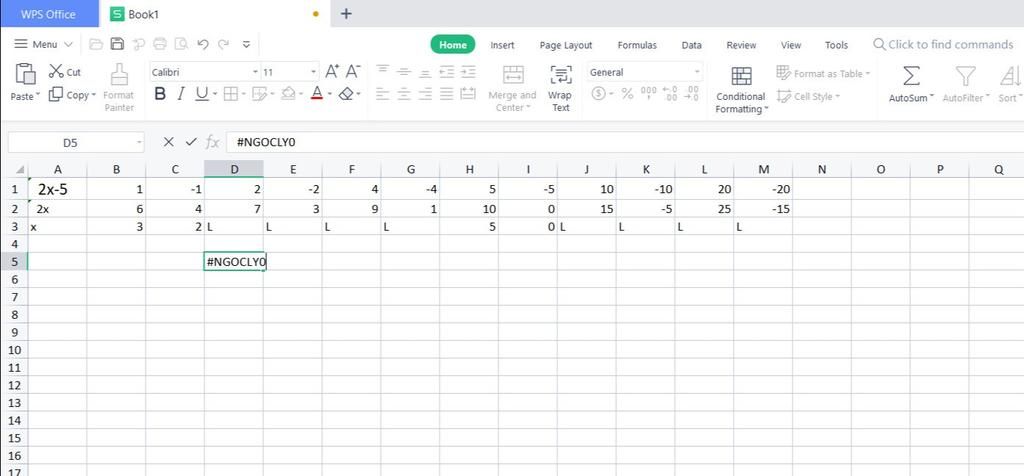The height and width of the screenshot is (476, 1024).
Task: Click the Merge and Center button
Action: tap(513, 88)
